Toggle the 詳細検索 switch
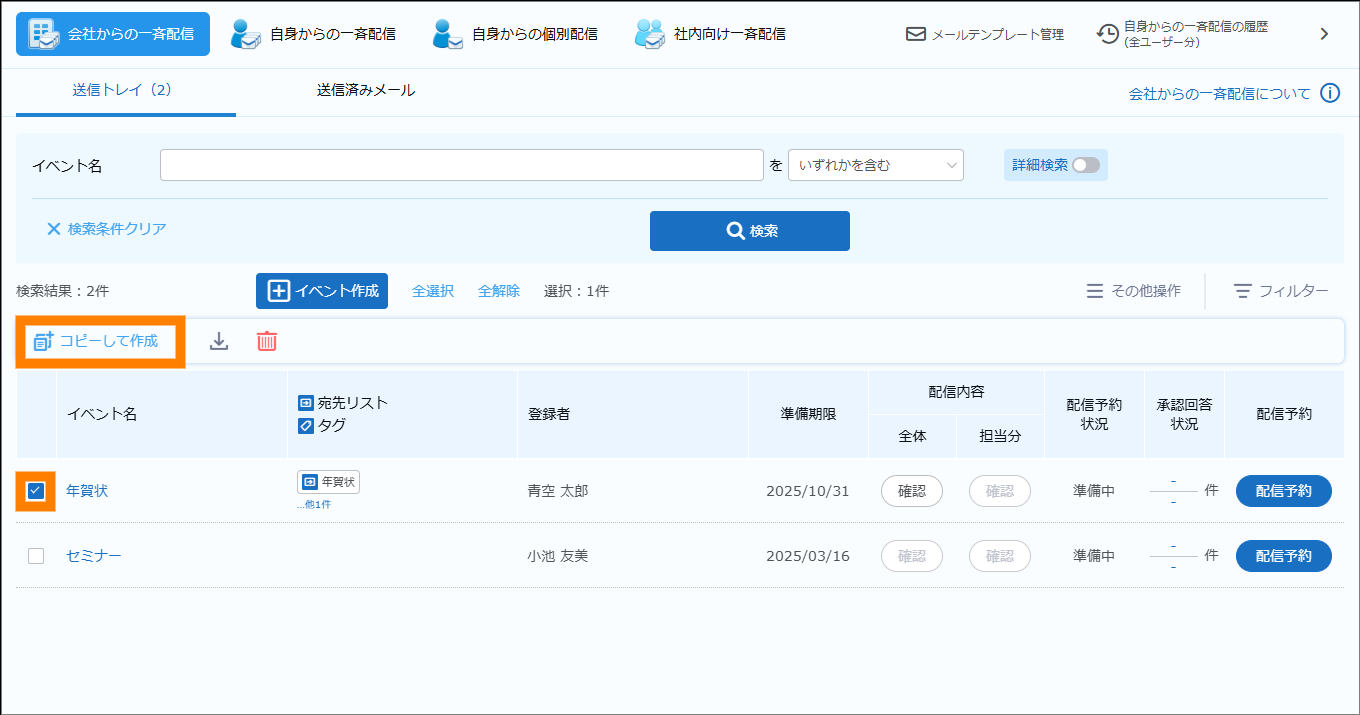1360x715 pixels. click(x=1085, y=165)
